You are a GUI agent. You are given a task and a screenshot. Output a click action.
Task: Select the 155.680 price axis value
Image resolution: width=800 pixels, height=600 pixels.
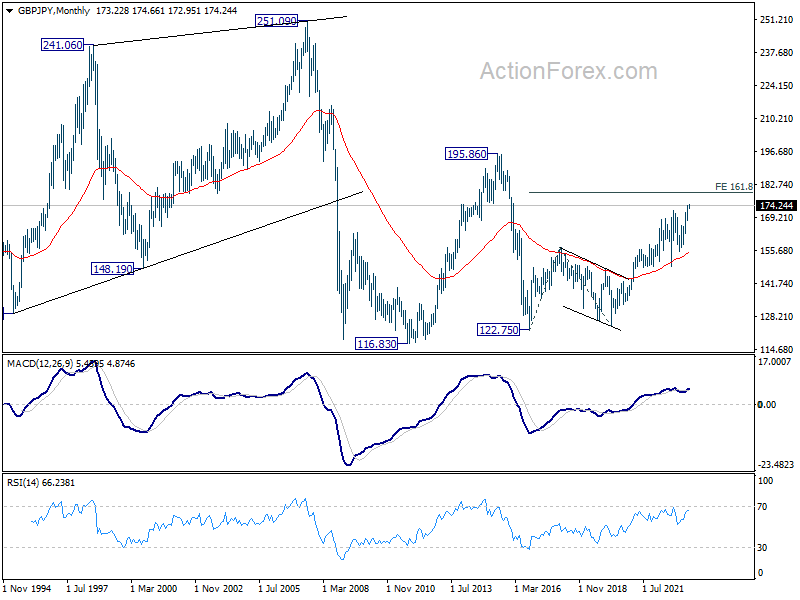click(x=777, y=251)
